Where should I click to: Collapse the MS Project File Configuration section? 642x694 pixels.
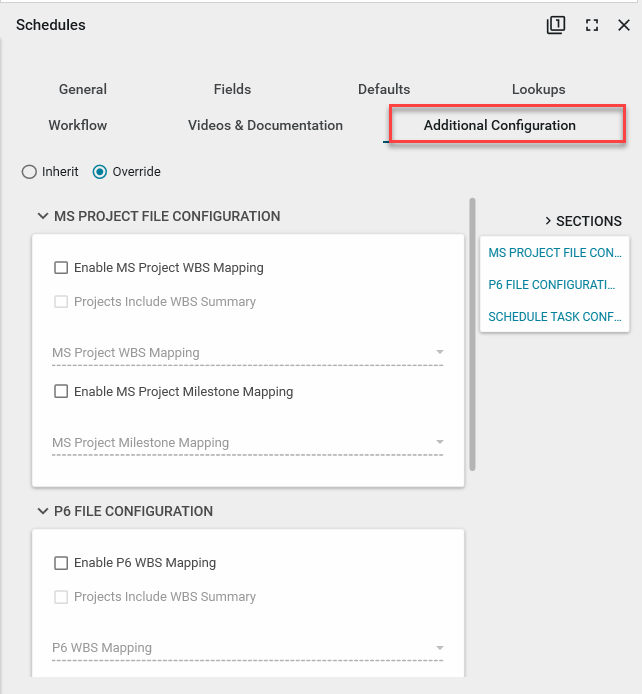coord(43,216)
